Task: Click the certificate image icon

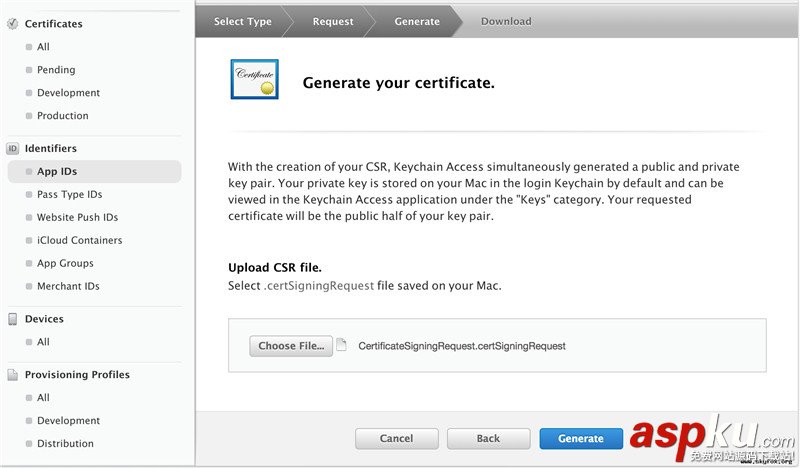Action: pyautogui.click(x=254, y=80)
